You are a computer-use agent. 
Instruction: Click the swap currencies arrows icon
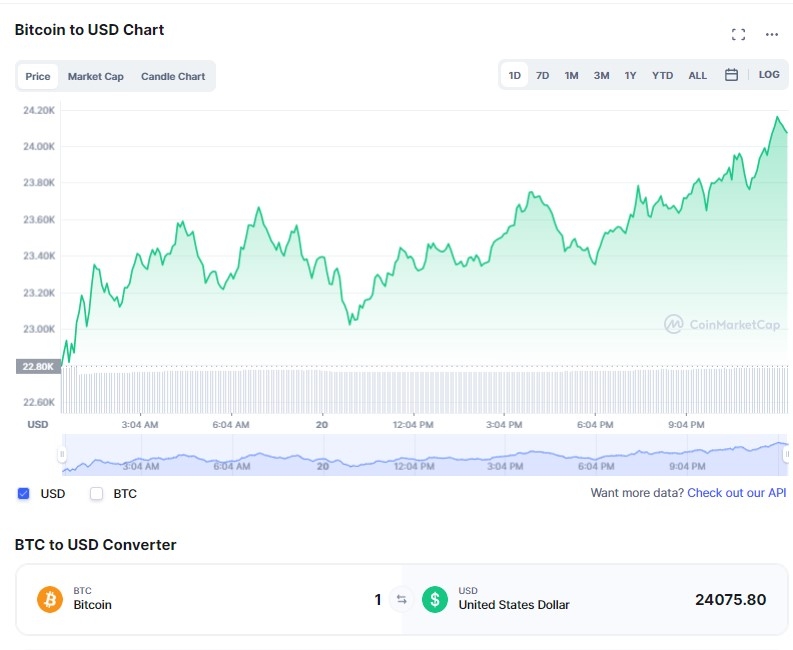pos(401,600)
